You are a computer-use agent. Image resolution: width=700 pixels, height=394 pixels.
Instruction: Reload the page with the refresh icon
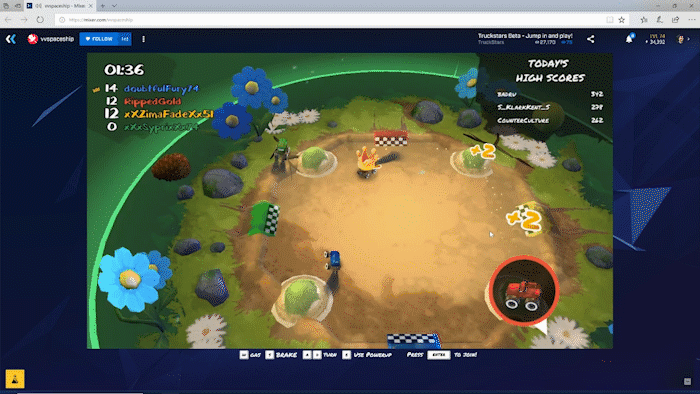(40, 20)
